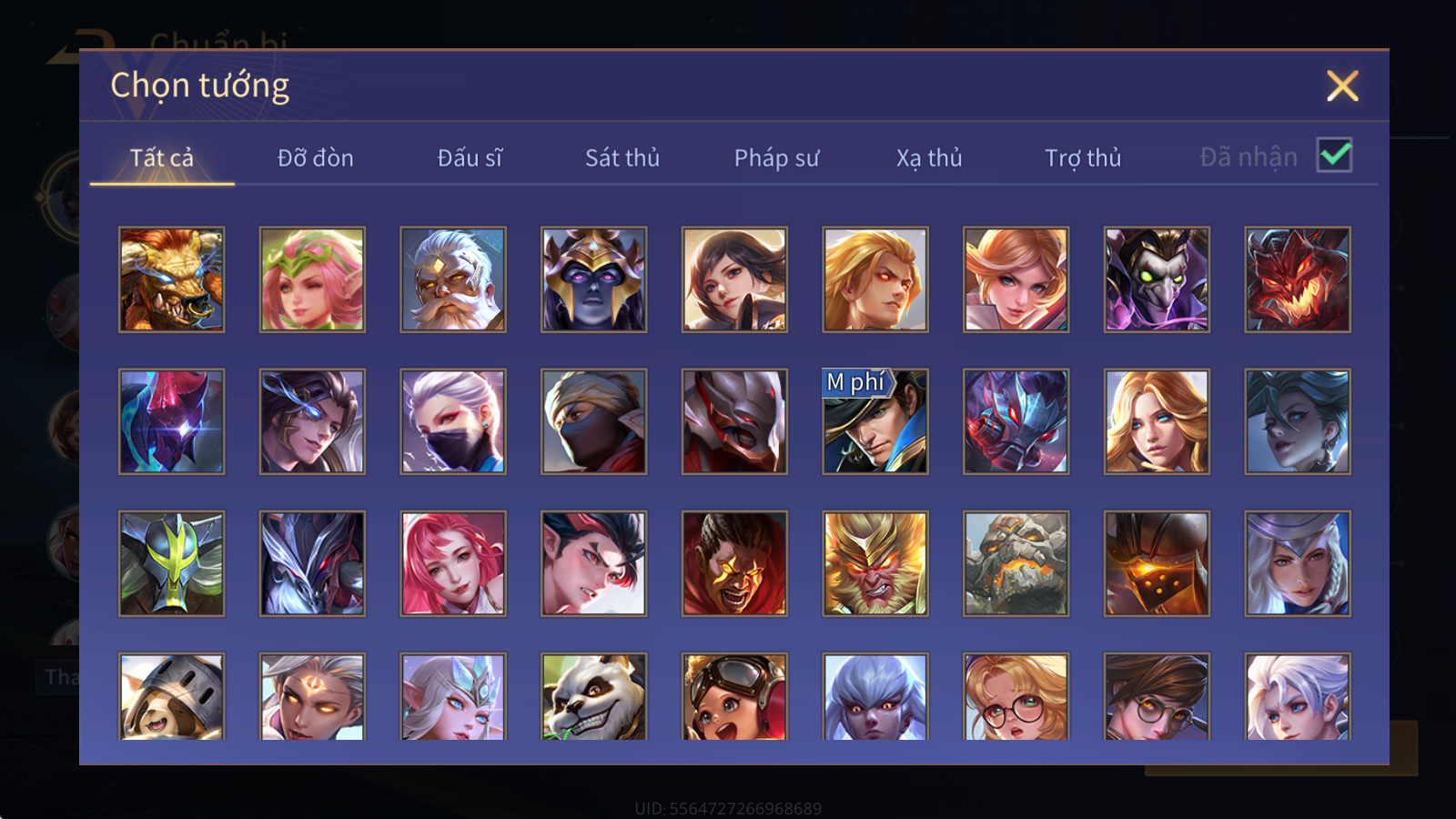Image resolution: width=1456 pixels, height=819 pixels.
Task: Go to the 'Đấu sĩ' tab
Action: (470, 158)
